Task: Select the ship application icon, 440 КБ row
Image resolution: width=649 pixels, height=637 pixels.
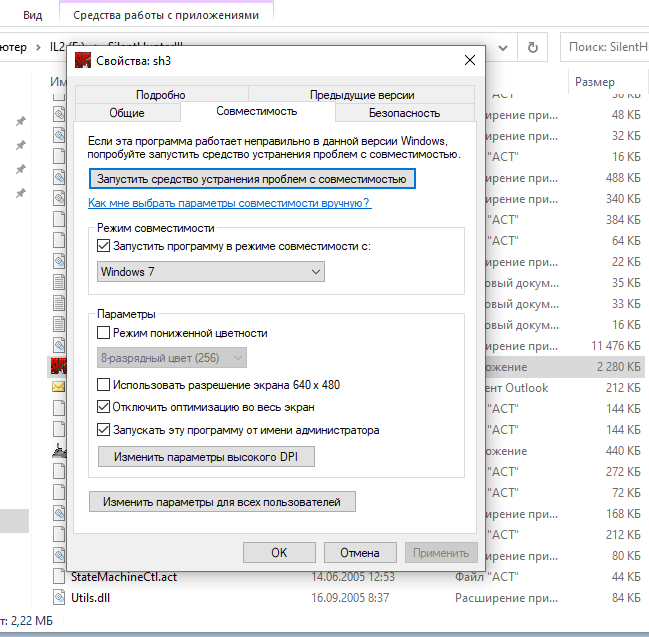Action: (x=59, y=451)
